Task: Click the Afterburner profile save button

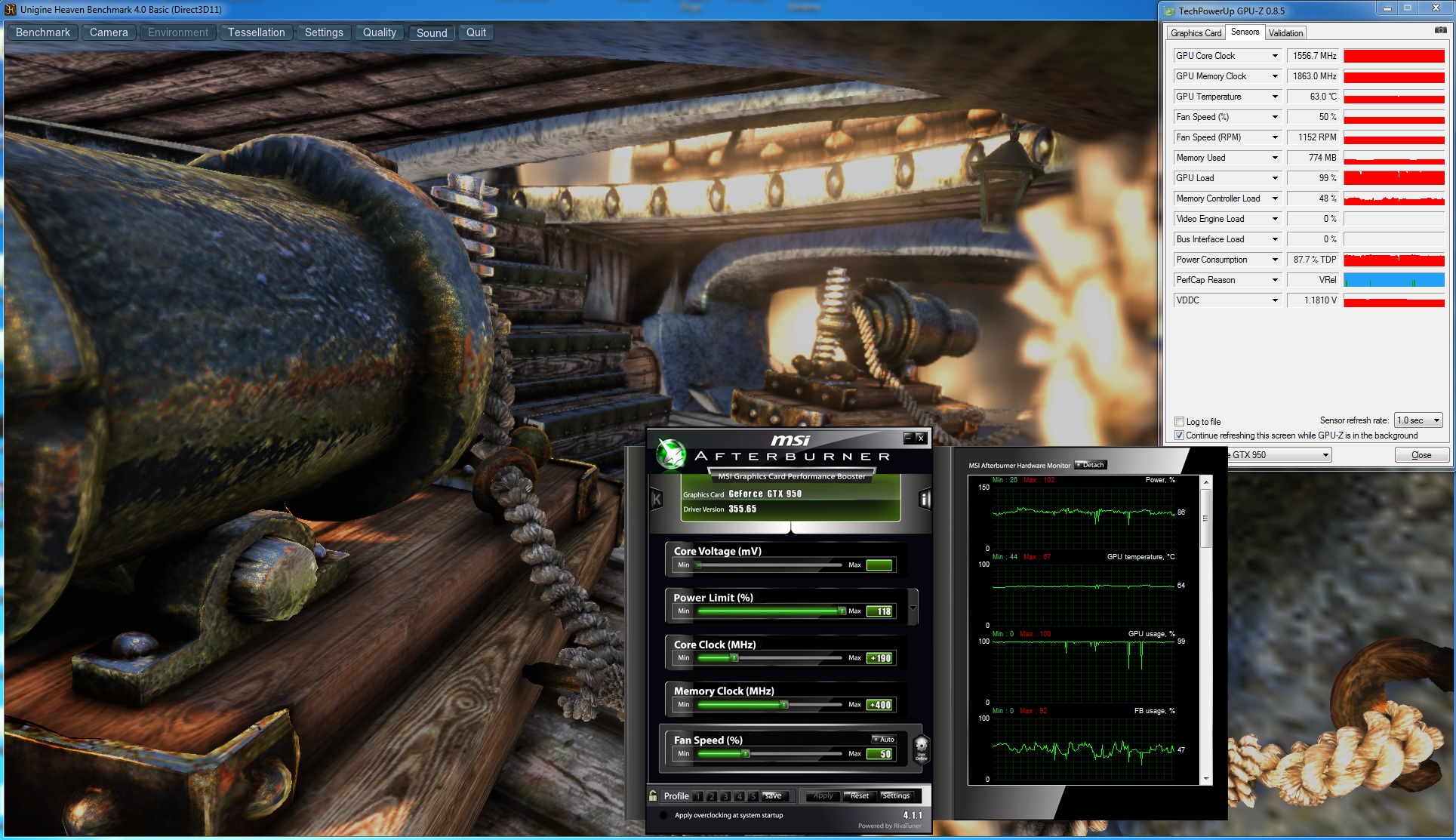Action: (774, 796)
